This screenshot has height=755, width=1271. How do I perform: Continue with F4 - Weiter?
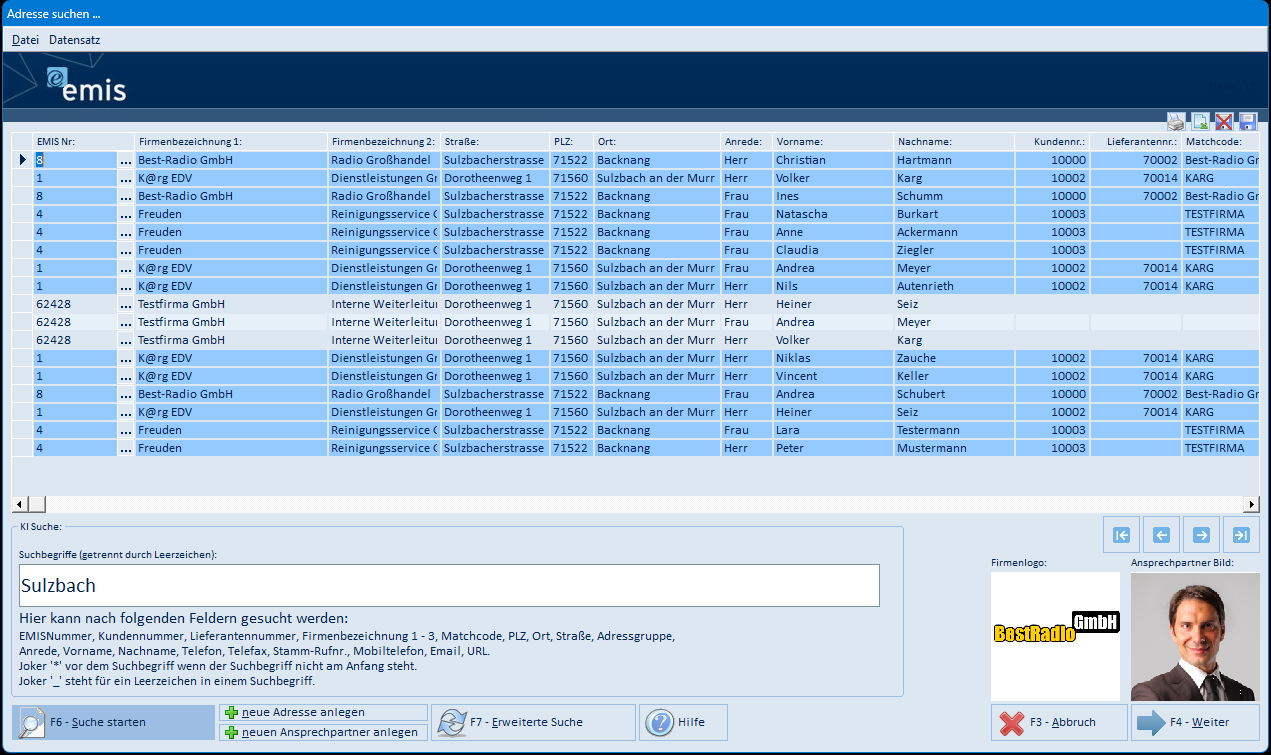1195,722
